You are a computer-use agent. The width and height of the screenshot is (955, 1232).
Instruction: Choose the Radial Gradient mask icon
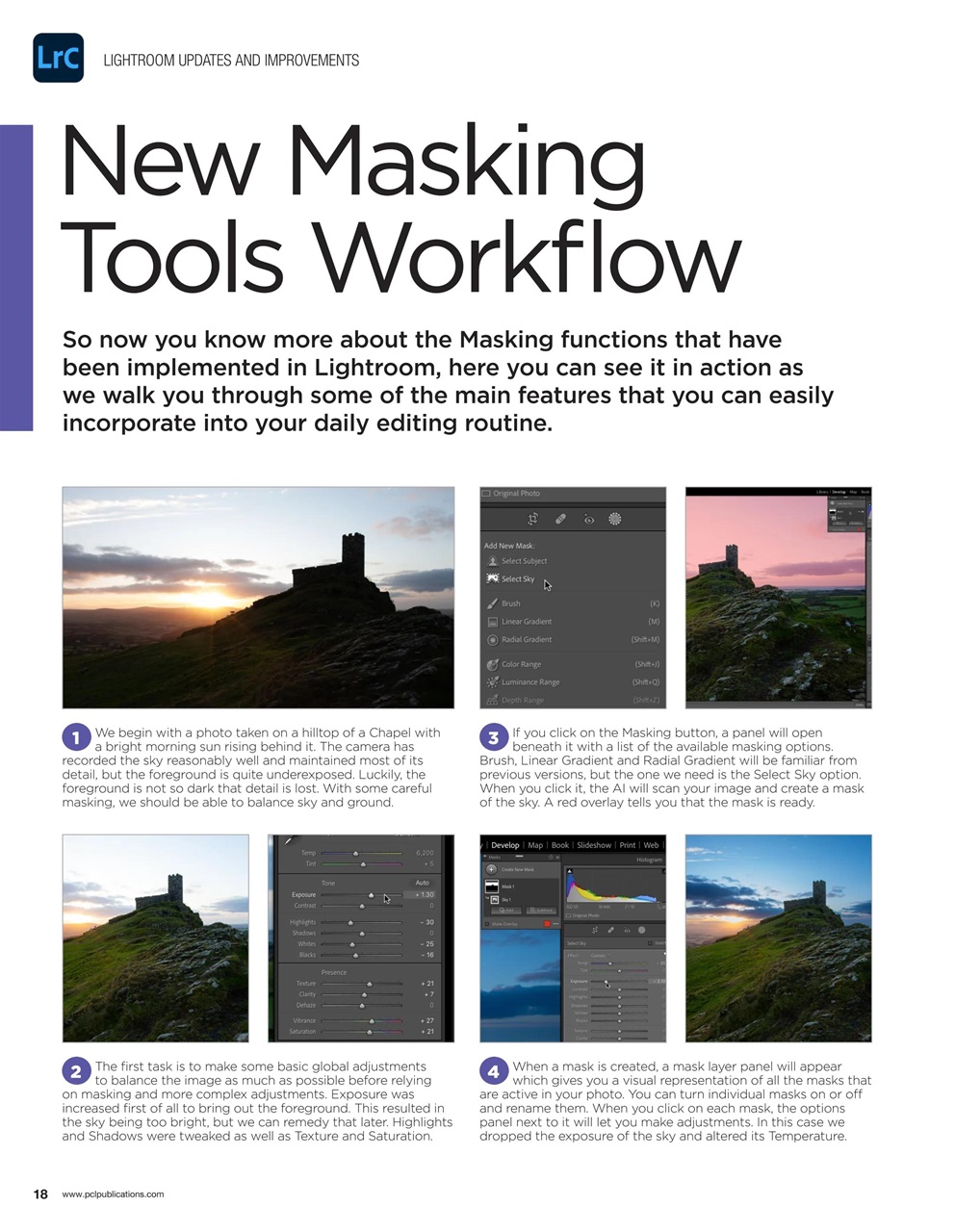tap(492, 639)
